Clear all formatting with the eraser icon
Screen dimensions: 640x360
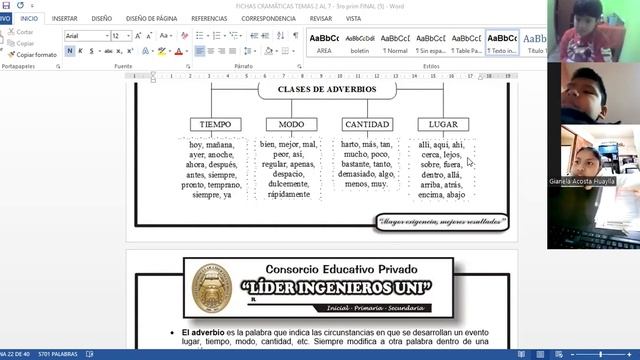184,36
